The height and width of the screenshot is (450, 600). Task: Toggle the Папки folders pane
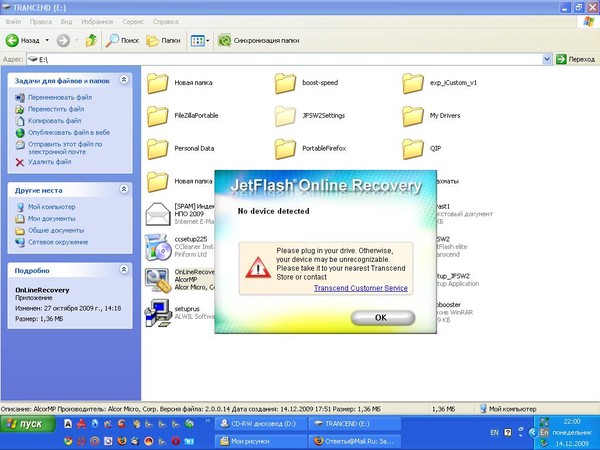163,40
